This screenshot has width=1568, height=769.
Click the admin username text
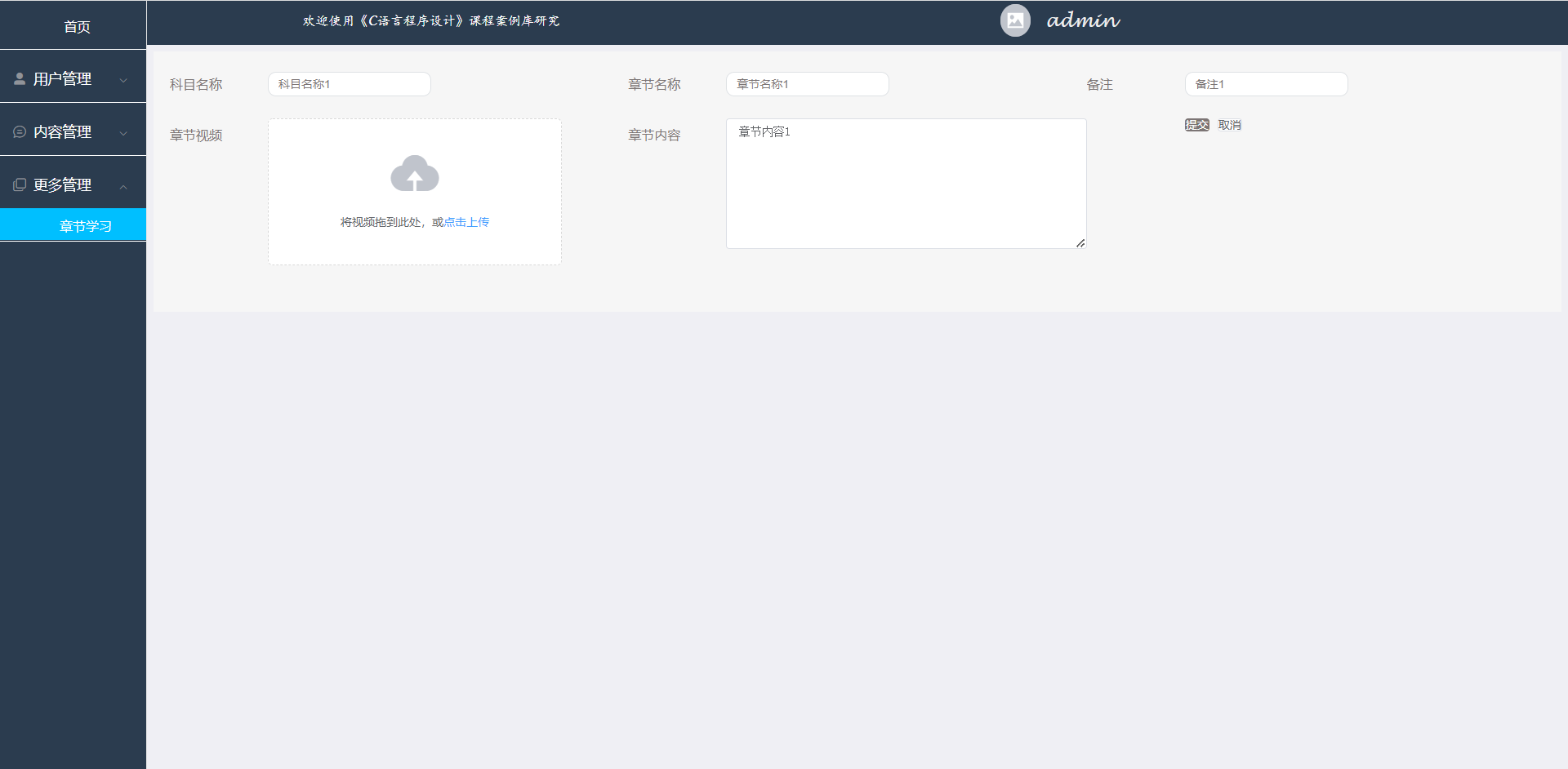tap(1083, 20)
